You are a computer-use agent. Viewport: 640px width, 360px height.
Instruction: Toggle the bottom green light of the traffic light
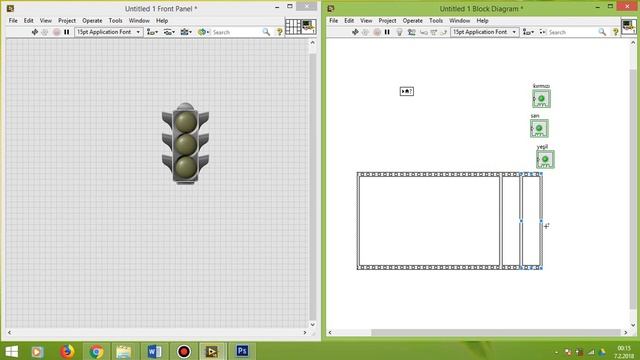click(x=186, y=167)
